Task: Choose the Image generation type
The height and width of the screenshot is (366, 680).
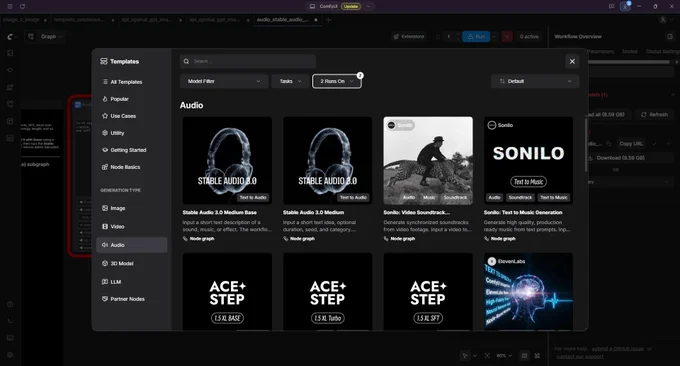Action: coord(131,208)
